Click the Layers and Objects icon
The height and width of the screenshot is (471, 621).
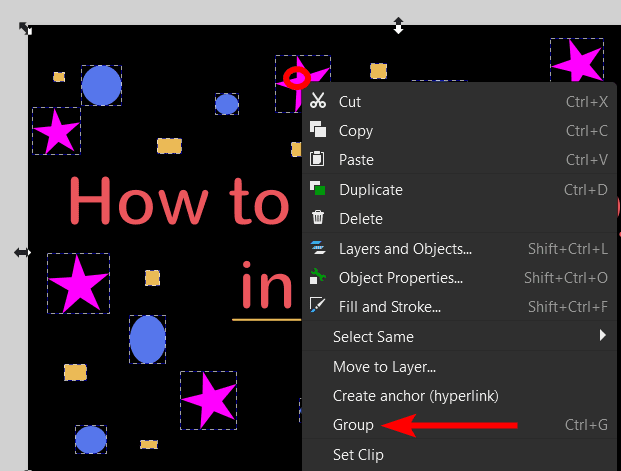click(x=318, y=248)
